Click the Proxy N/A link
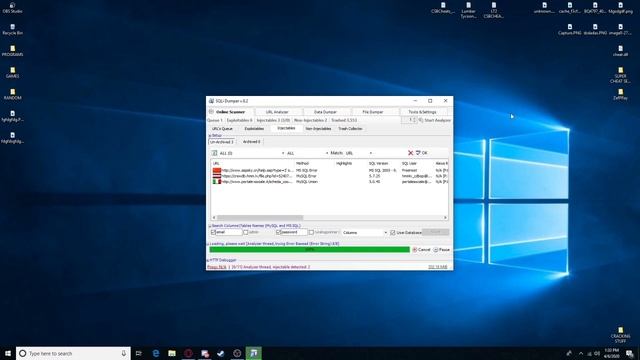 (217, 267)
